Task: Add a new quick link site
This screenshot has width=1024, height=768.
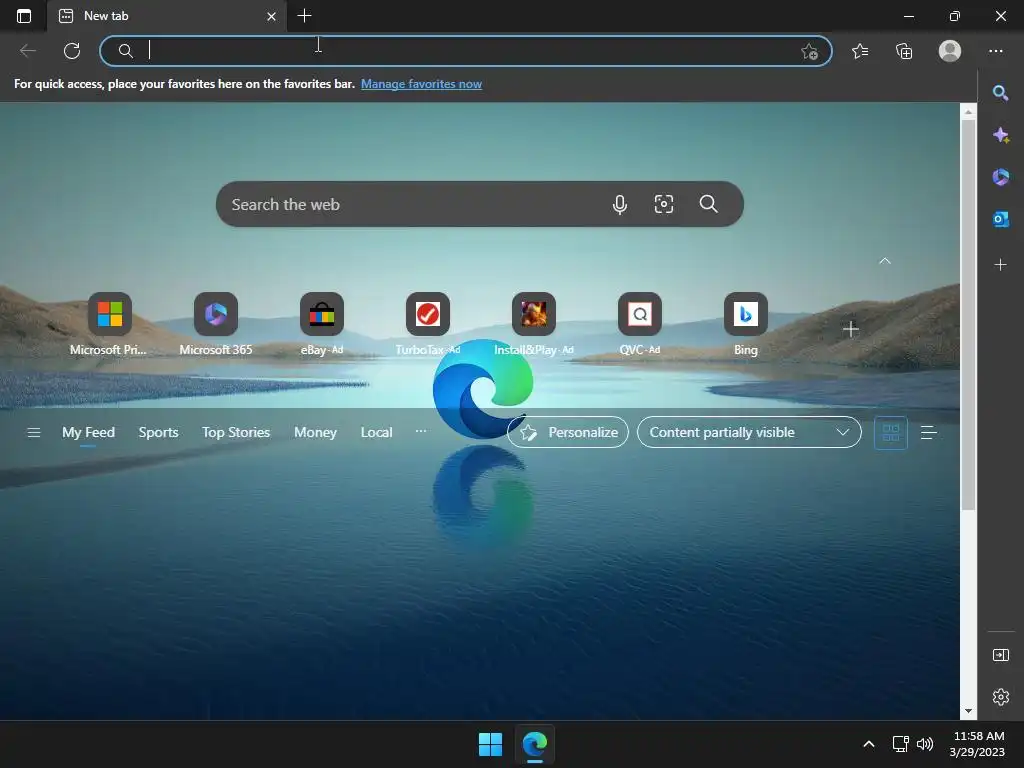Action: point(850,329)
